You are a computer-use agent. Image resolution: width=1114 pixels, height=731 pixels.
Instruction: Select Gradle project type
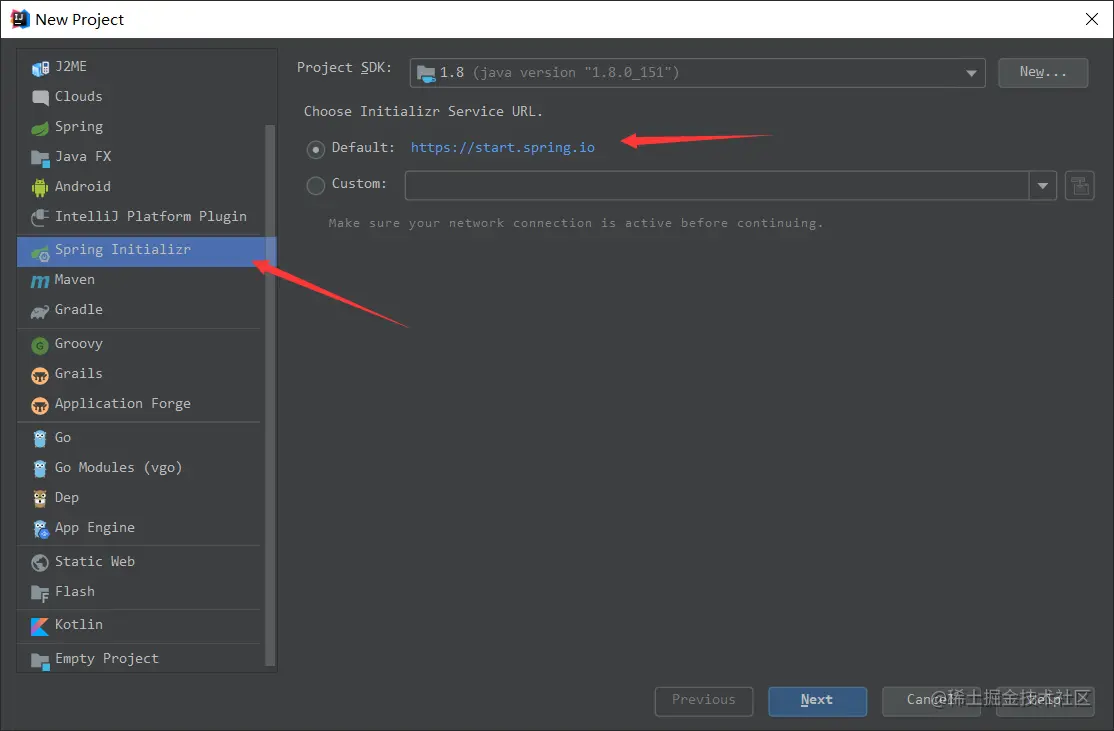tap(139, 310)
